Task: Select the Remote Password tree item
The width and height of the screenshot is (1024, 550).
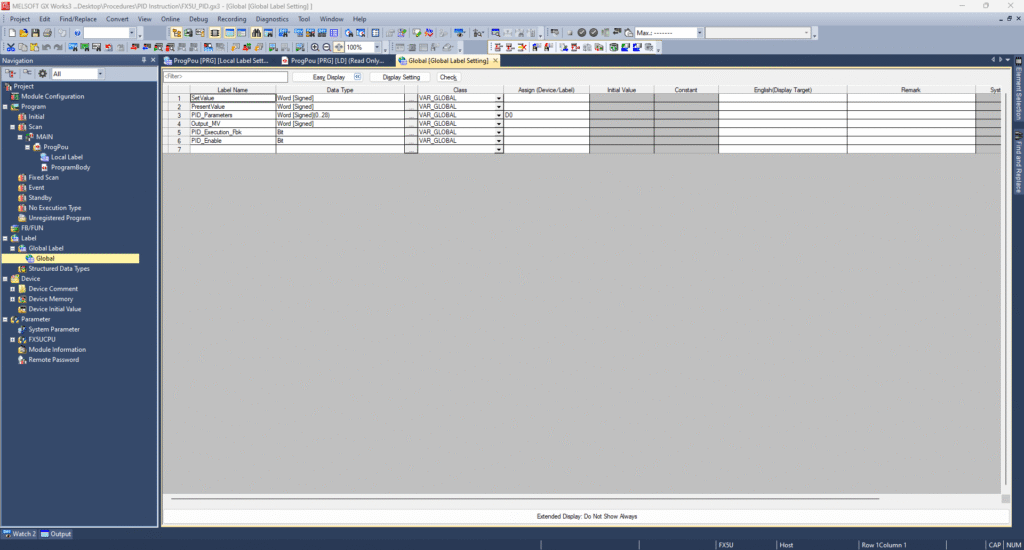Action: (x=54, y=360)
